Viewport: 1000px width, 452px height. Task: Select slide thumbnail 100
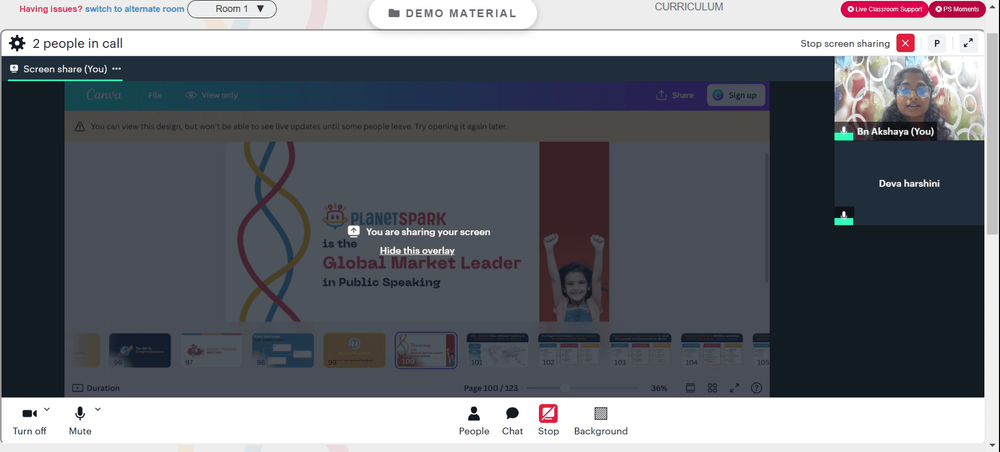click(x=426, y=350)
